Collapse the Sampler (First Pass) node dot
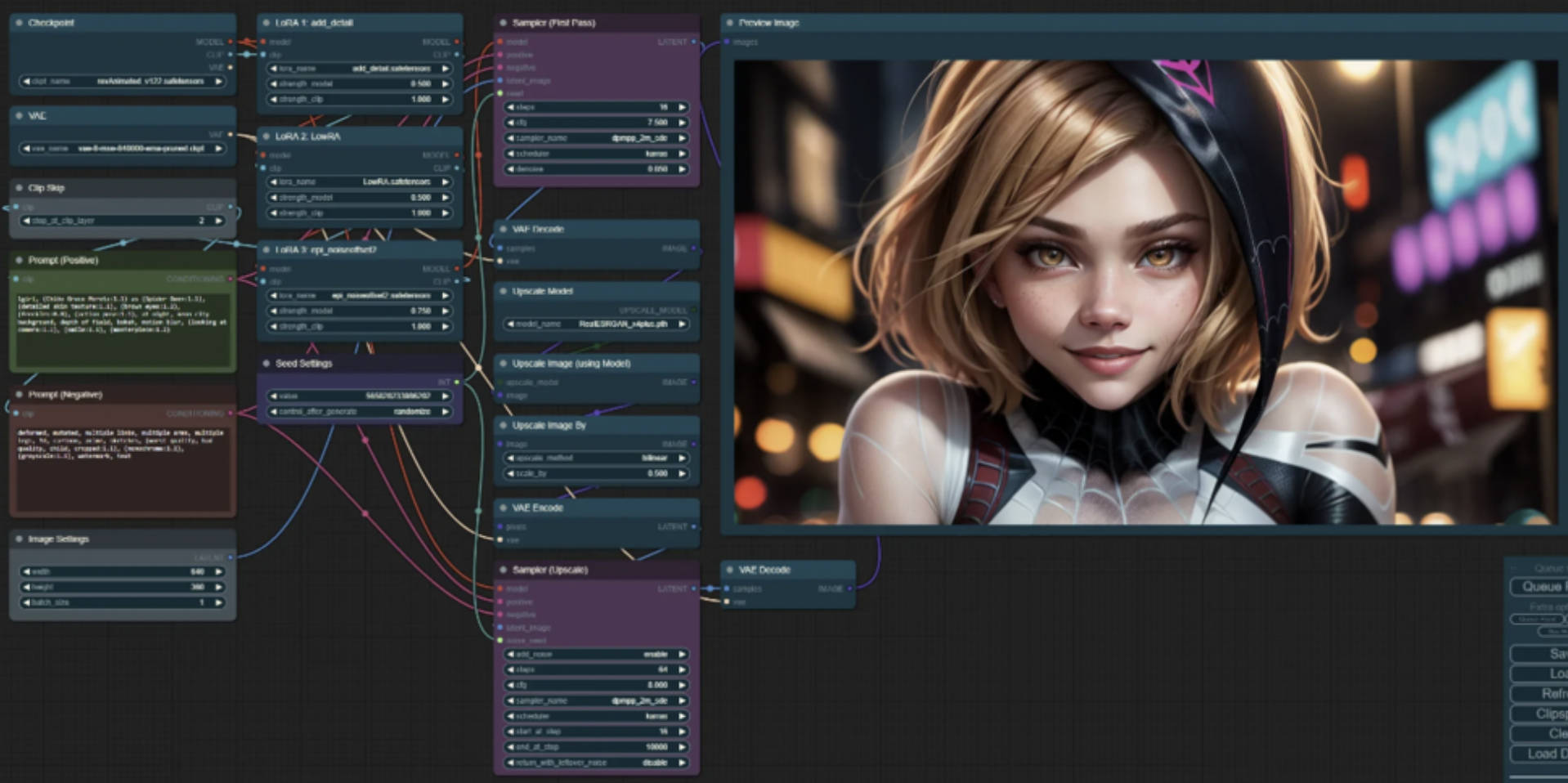Viewport: 1568px width, 783px height. click(x=503, y=23)
